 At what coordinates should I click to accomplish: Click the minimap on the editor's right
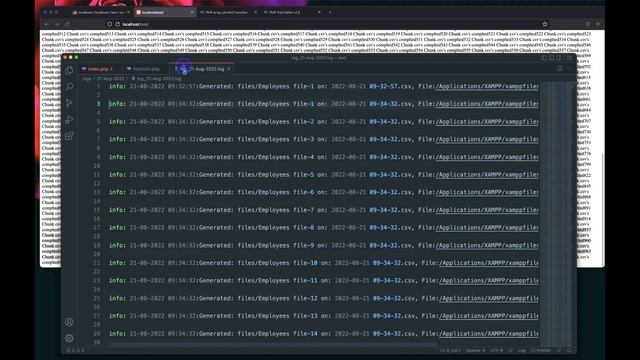click(x=556, y=212)
